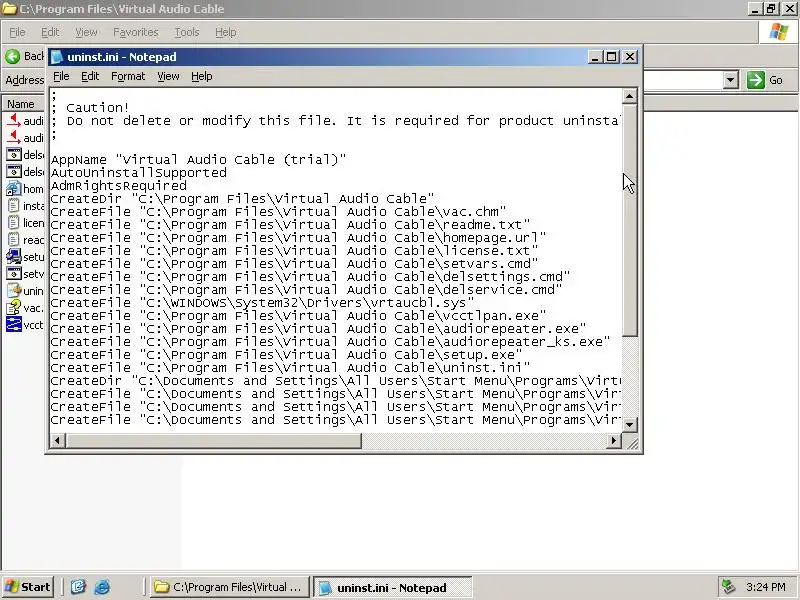Click Notepad scroll up arrow

click(x=630, y=96)
